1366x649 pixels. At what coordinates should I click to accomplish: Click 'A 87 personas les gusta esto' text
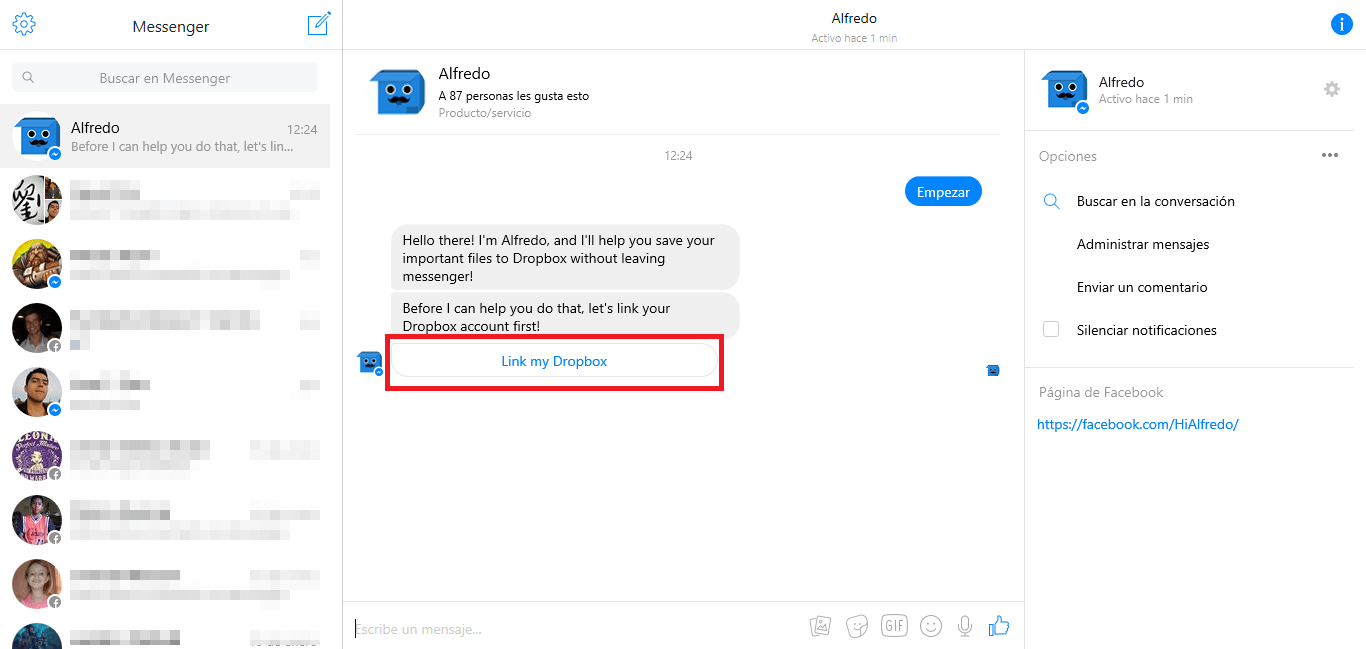point(514,96)
